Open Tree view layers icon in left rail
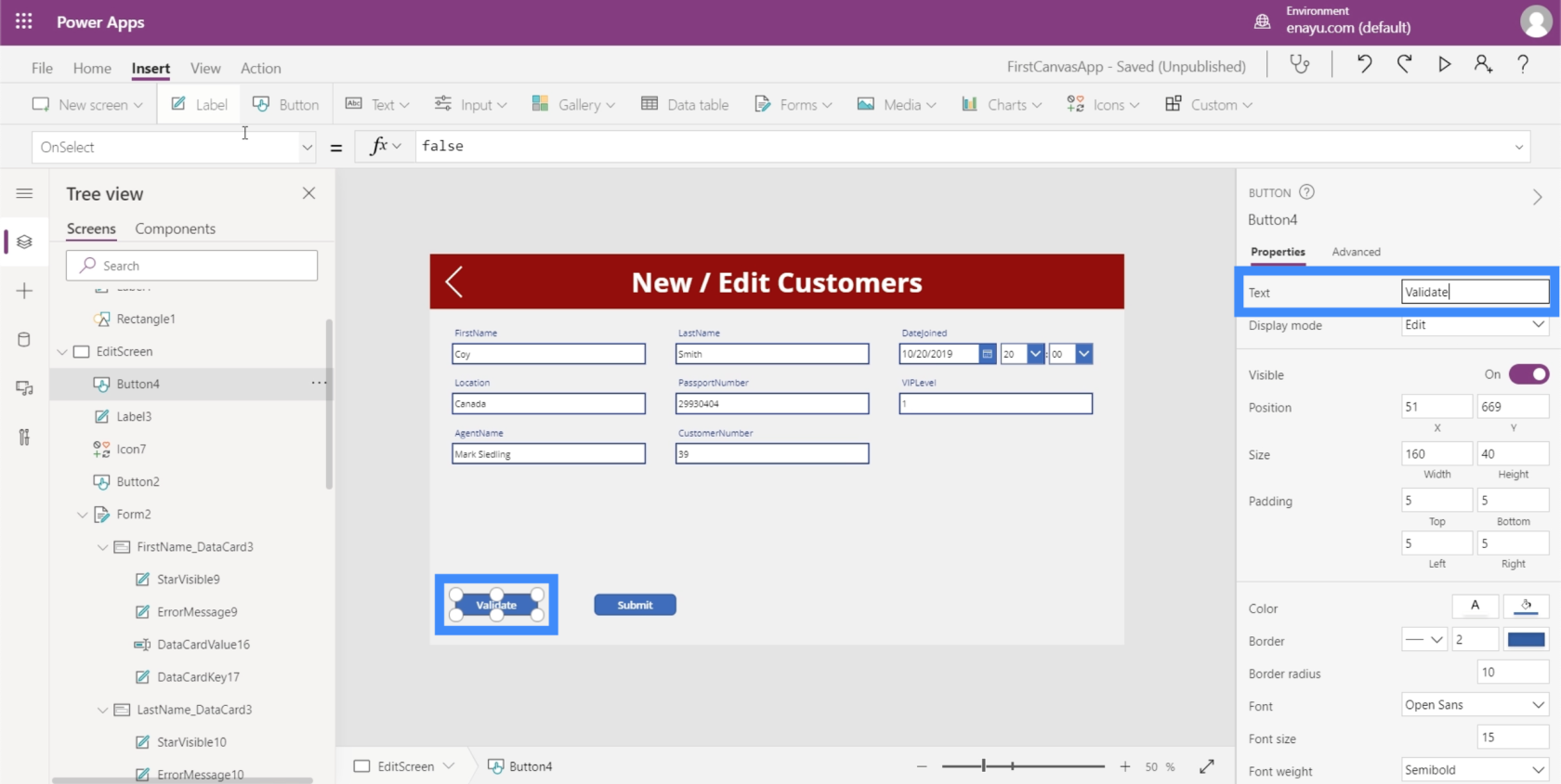Screen dimensions: 1561x784 [24, 242]
